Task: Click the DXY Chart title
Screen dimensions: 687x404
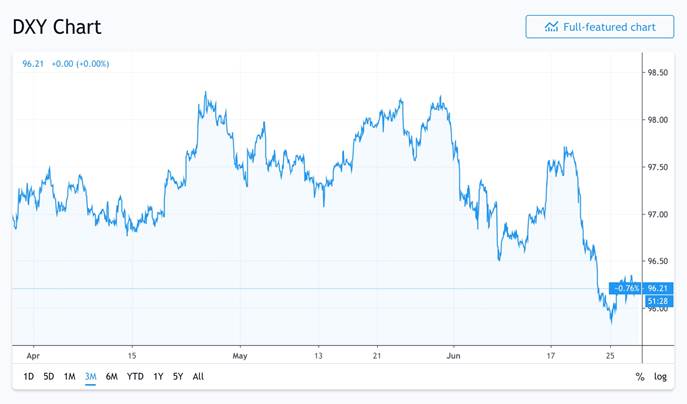Action: tap(57, 27)
